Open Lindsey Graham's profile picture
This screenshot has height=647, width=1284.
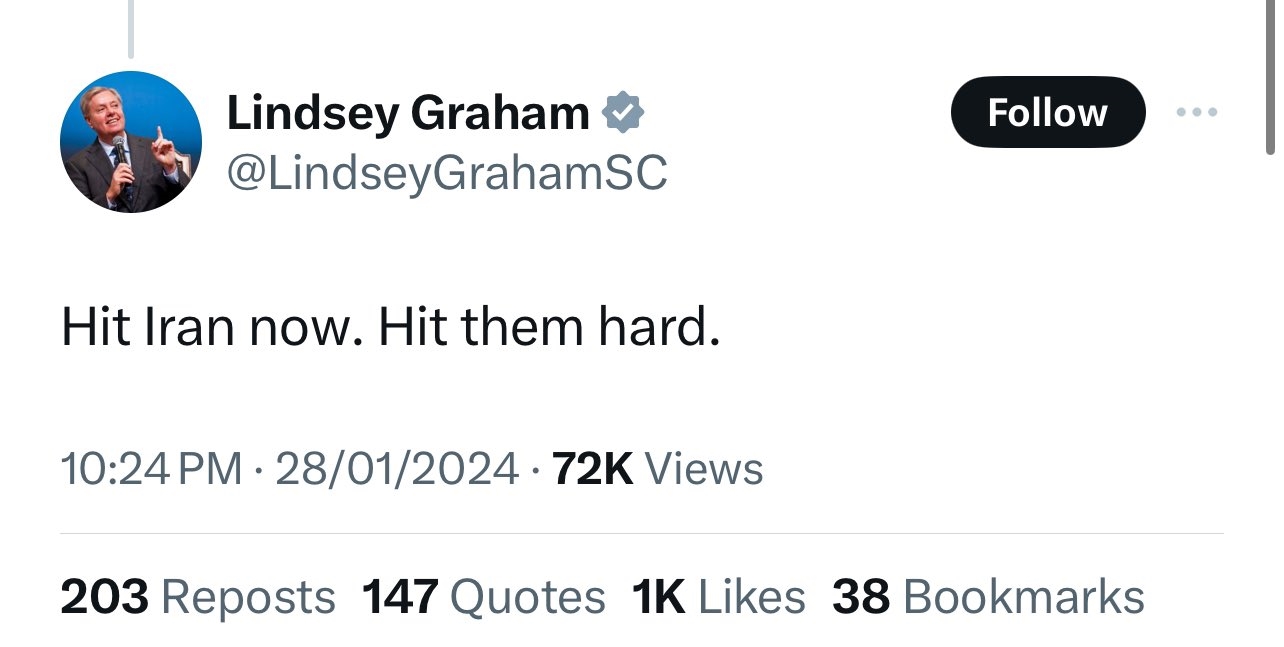(131, 142)
